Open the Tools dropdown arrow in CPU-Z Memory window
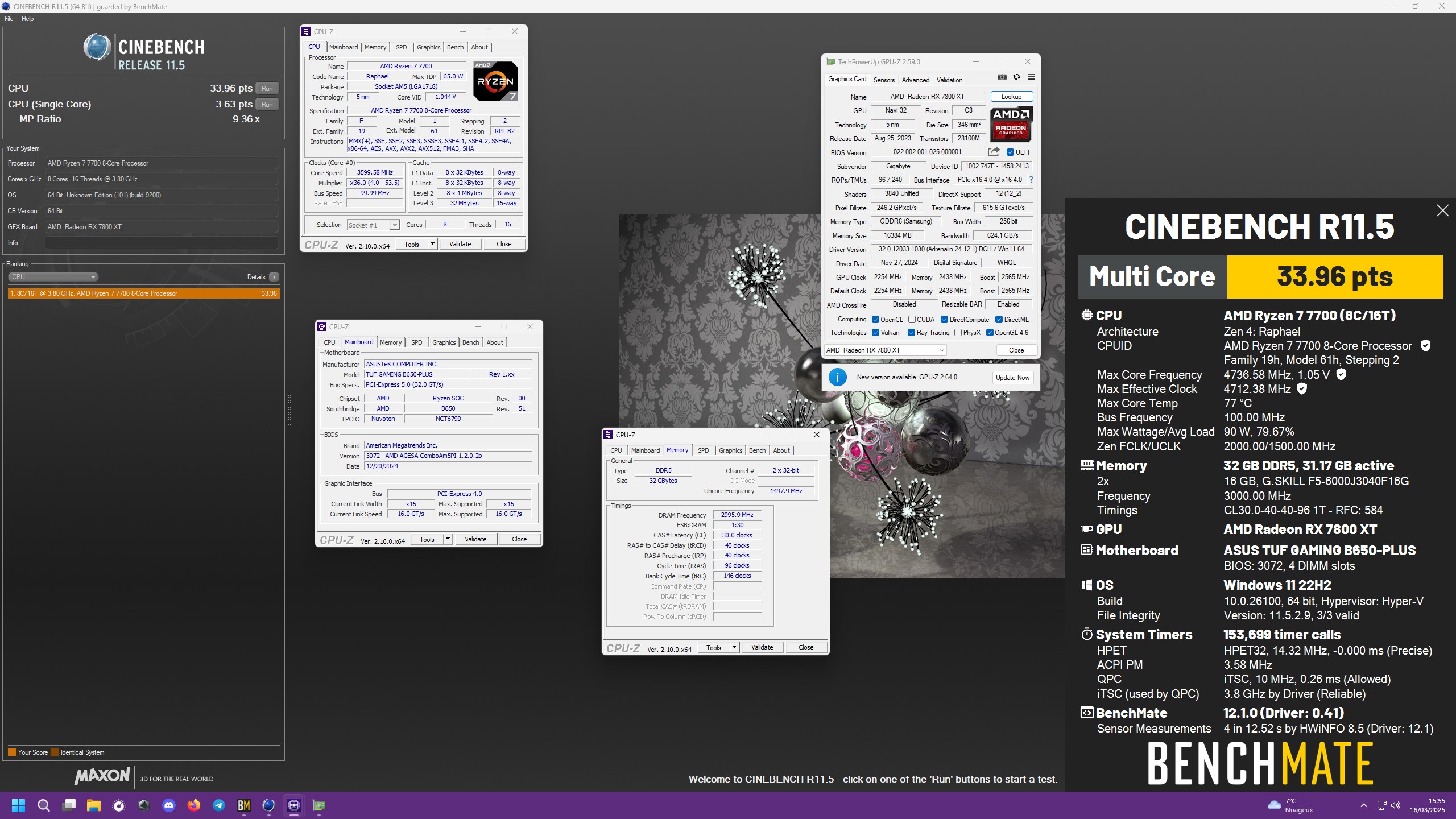 [x=734, y=647]
